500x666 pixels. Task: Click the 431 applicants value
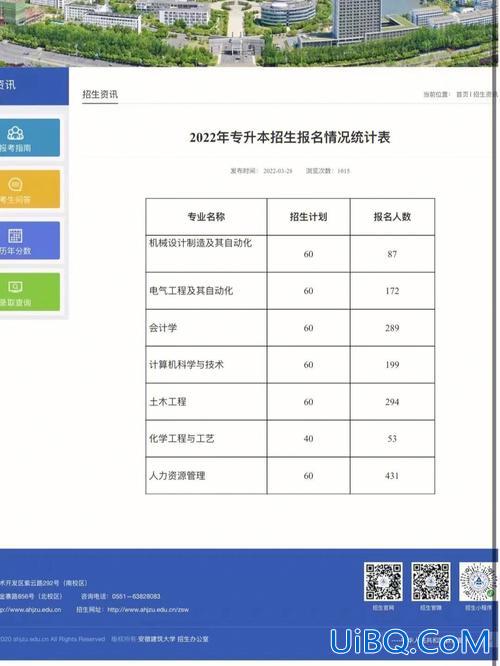(392, 476)
